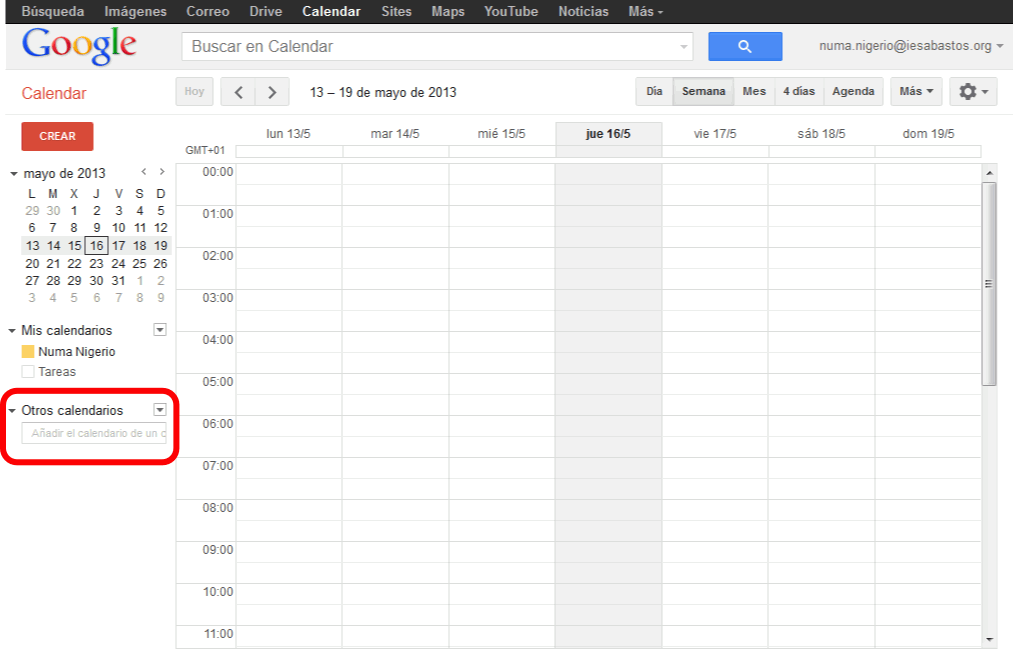Image resolution: width=1013 pixels, height=649 pixels.
Task: Switch to 4 días view
Action: point(799,92)
